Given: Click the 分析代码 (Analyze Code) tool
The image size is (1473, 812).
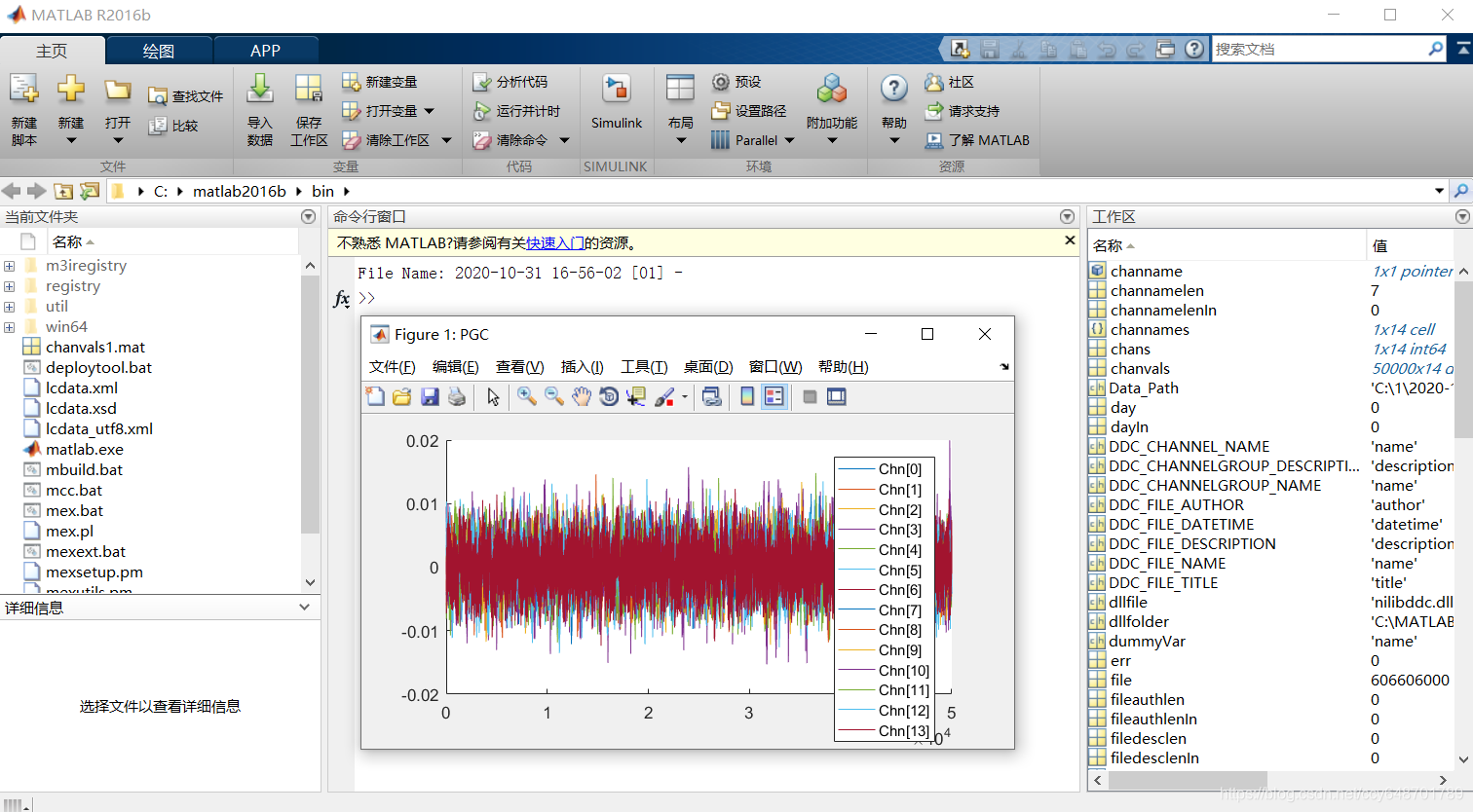Looking at the screenshot, I should point(510,82).
